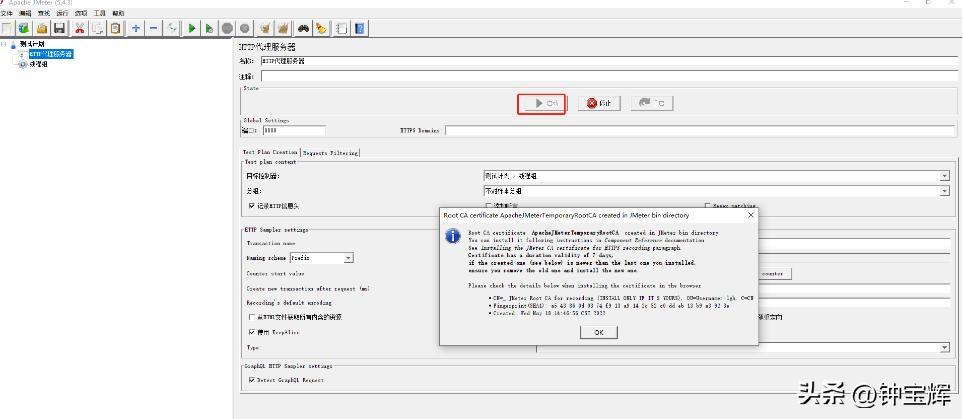Viewport: 964px width, 419px height.
Task: Click the dialog line "Certificate has a duration validity of 7 days"
Action: click(x=540, y=255)
